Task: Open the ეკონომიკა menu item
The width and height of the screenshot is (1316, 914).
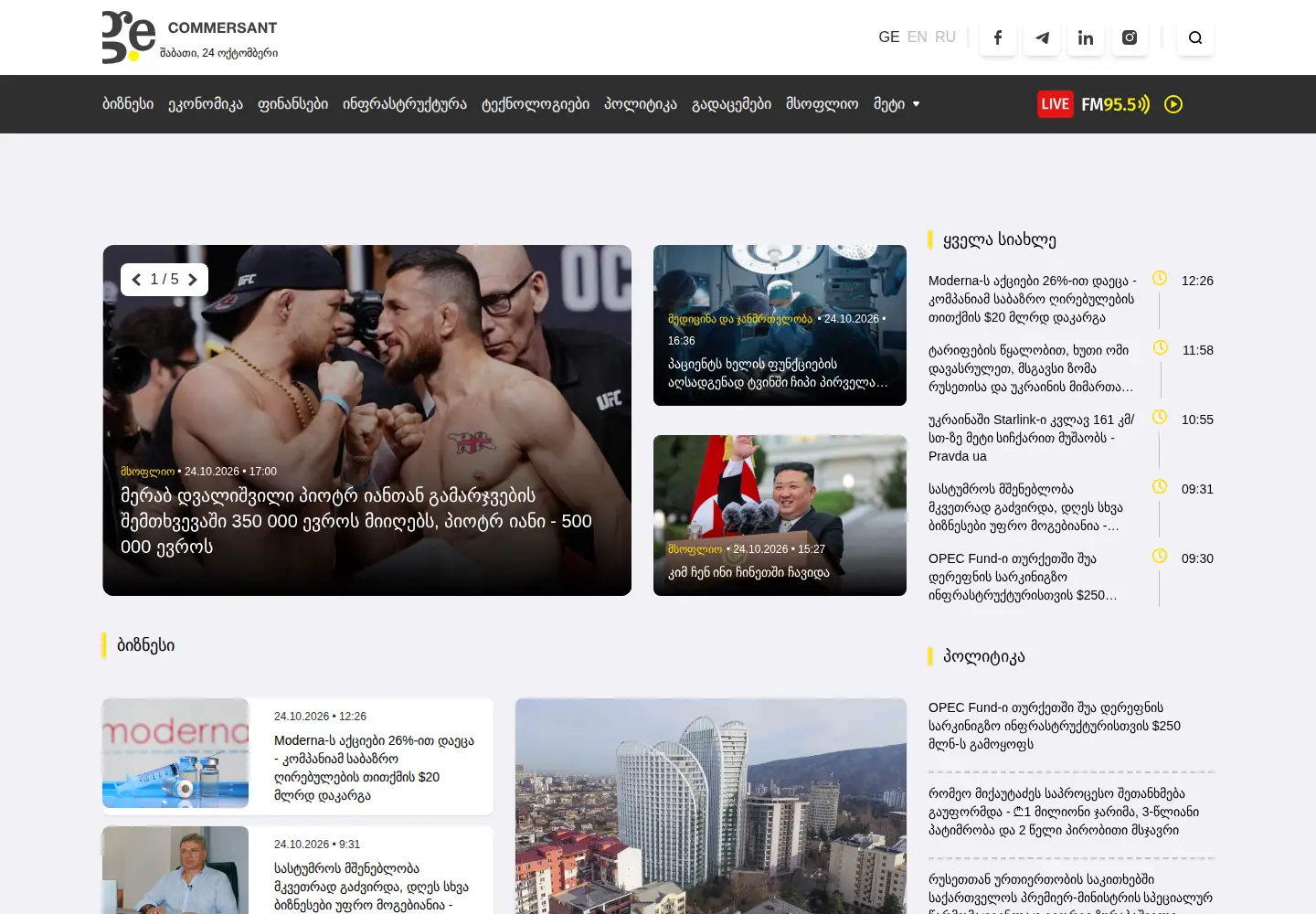Action: tap(206, 104)
